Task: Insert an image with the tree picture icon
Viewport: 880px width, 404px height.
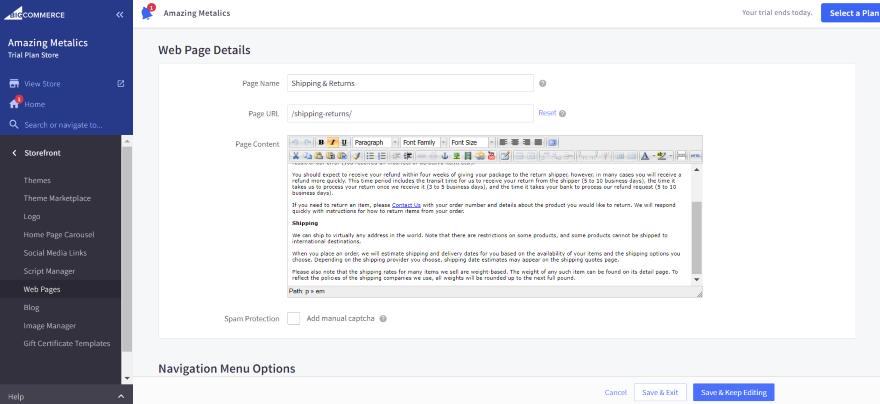Action: tap(456, 156)
